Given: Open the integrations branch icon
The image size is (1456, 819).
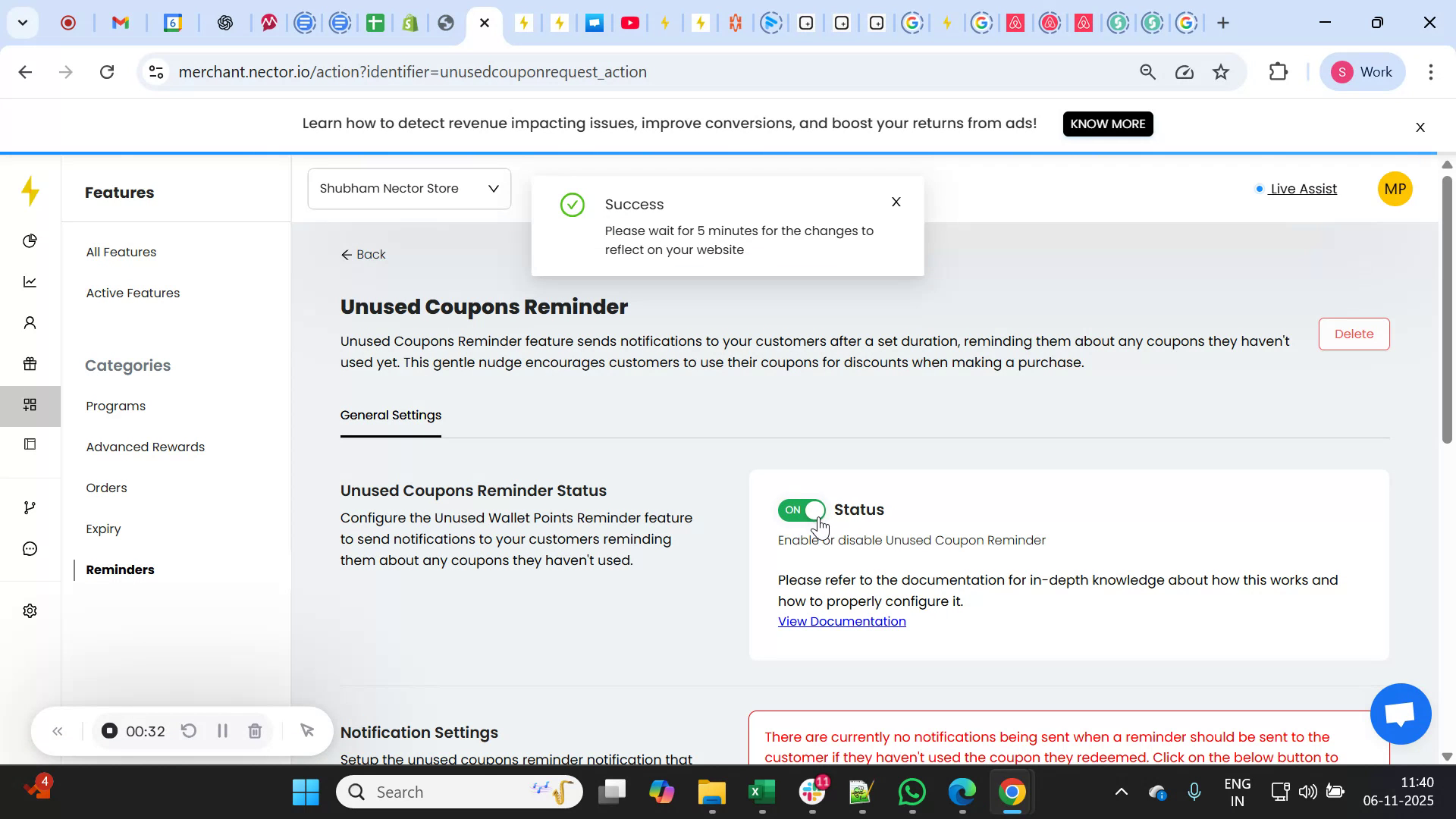Looking at the screenshot, I should [x=30, y=507].
